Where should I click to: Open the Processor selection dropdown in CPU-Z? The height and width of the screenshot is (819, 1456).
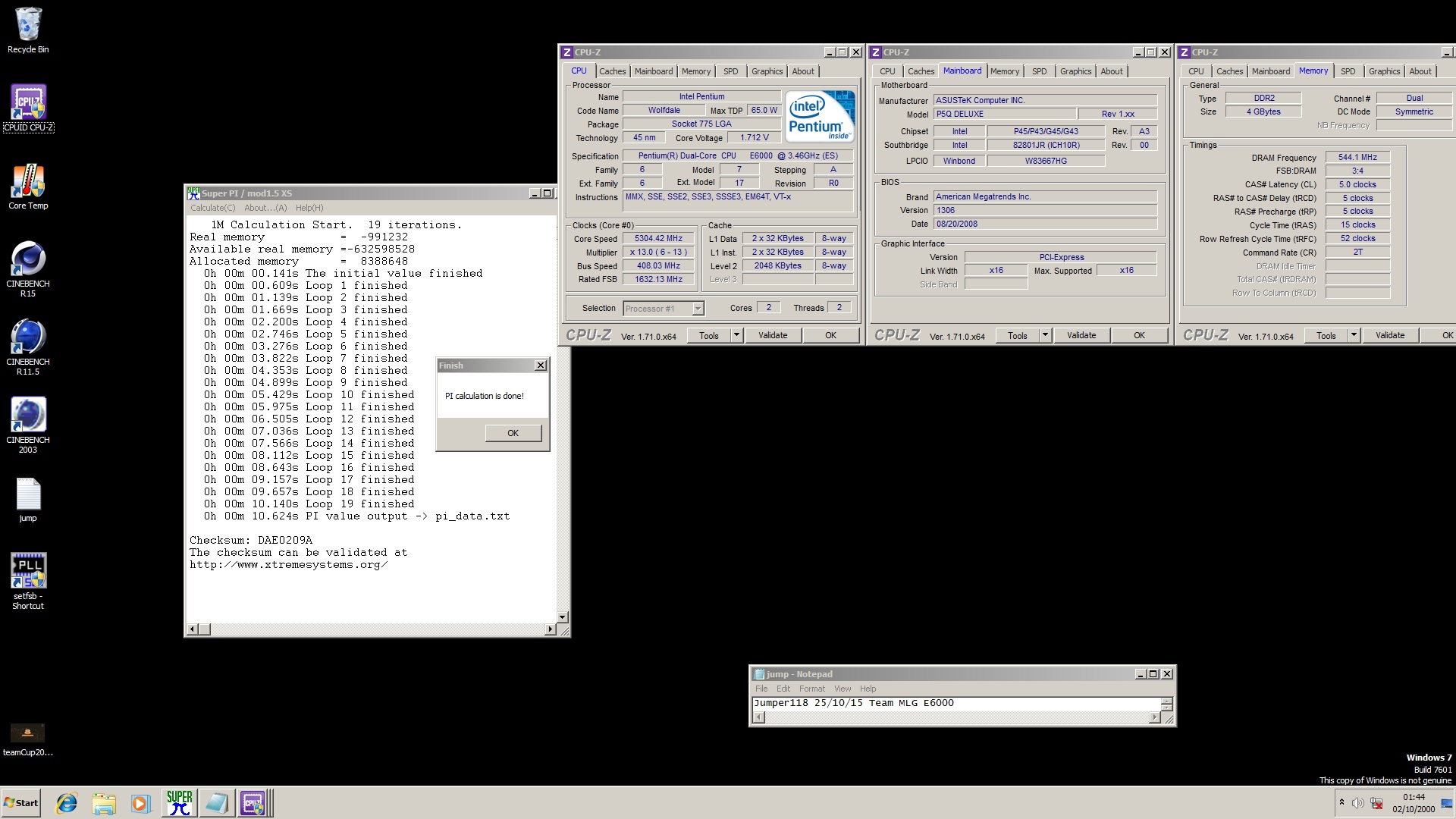tap(698, 308)
